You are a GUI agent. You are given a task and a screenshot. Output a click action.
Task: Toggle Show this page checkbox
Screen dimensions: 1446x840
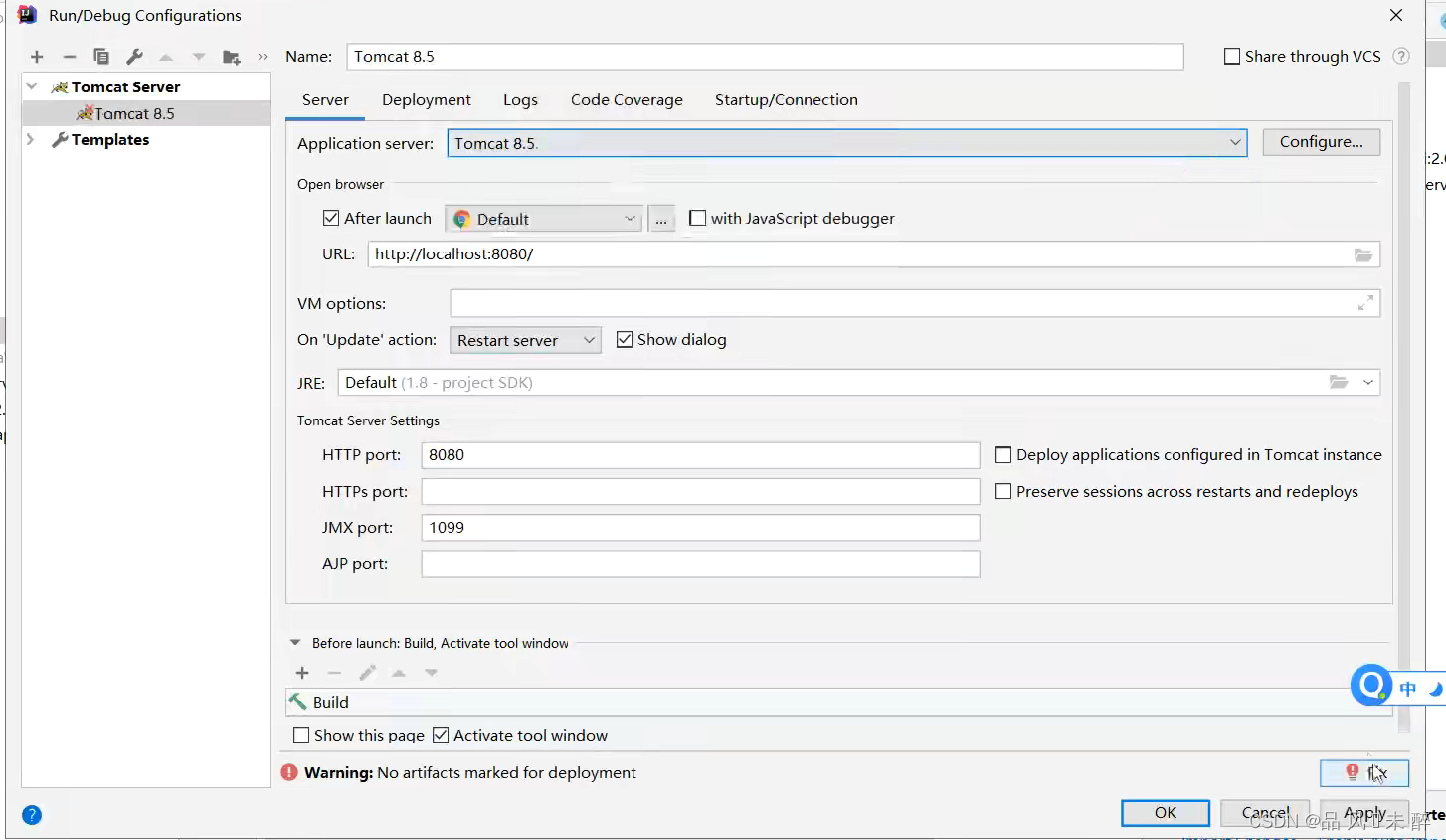[x=301, y=735]
